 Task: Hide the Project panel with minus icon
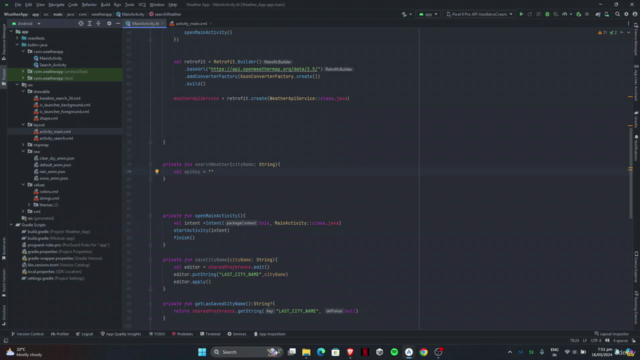(118, 24)
